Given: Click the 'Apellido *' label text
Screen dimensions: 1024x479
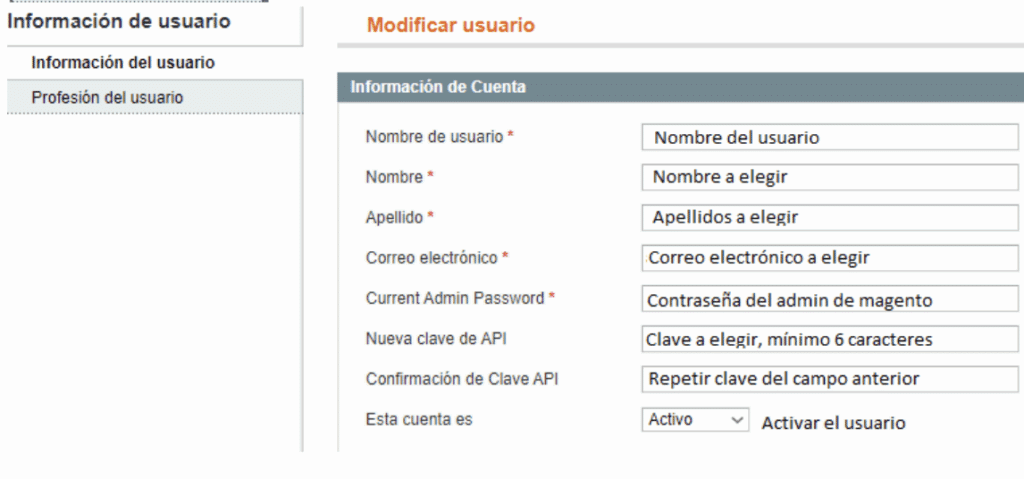Looking at the screenshot, I should point(400,217).
